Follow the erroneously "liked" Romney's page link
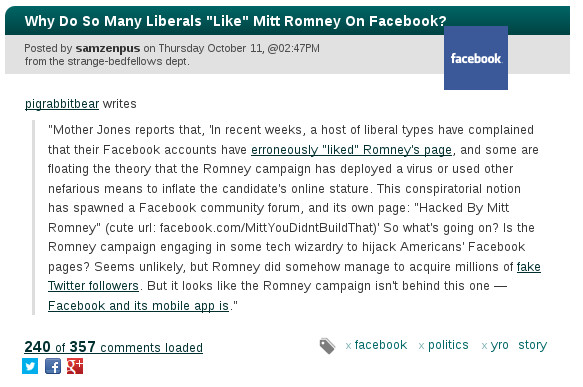583x387 pixels. (x=351, y=149)
